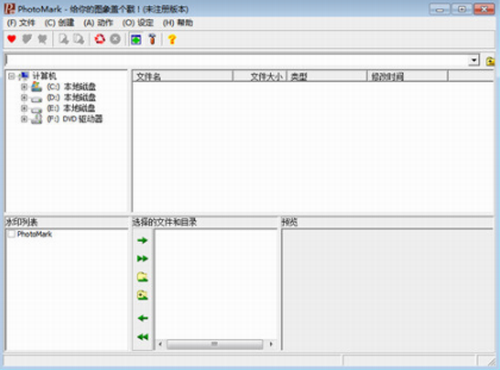500x370 pixels.
Task: Open the path combo box dropdown arrow
Action: point(474,61)
